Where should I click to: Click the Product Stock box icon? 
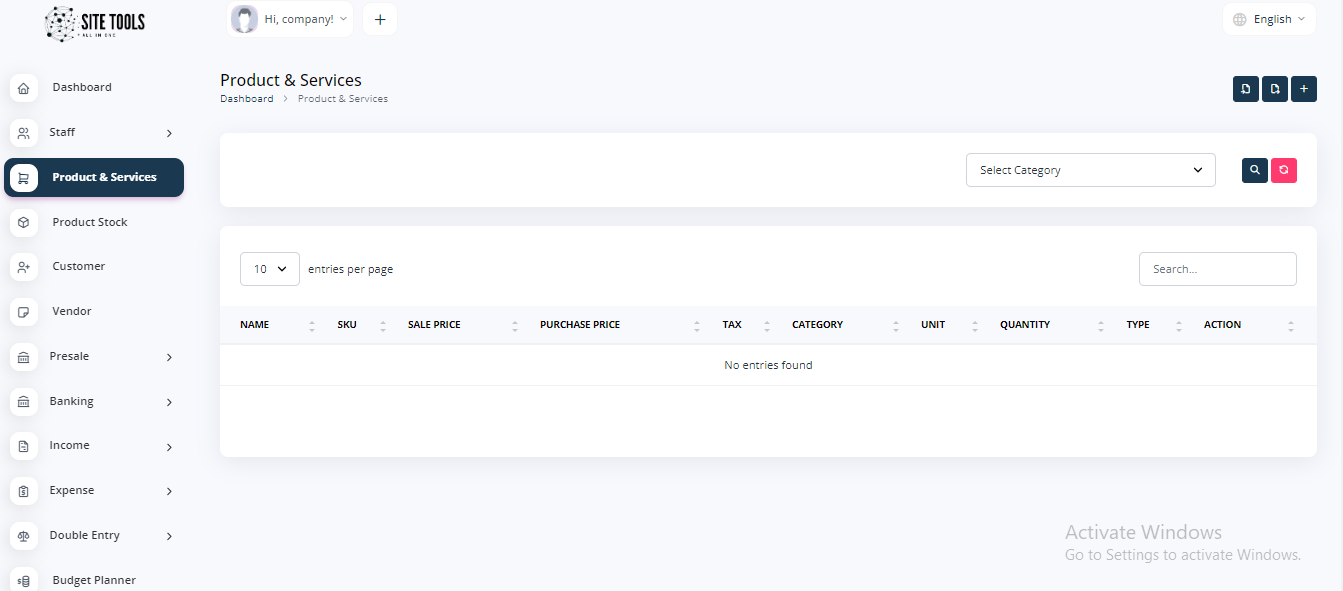[24, 222]
